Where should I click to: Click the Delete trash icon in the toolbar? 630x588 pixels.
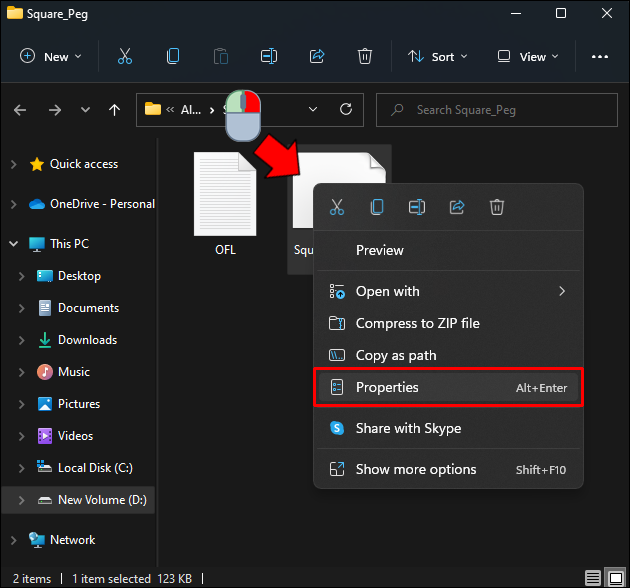click(x=365, y=56)
